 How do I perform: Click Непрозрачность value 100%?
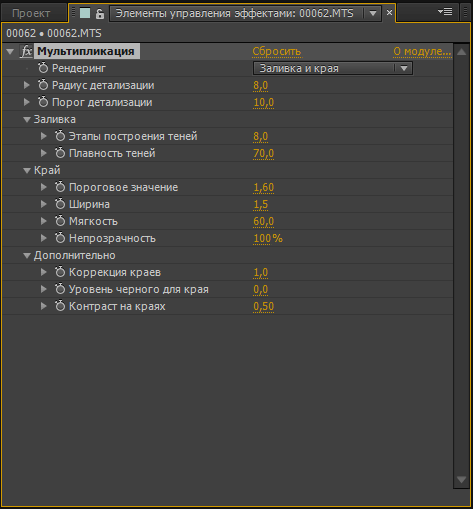[x=268, y=238]
